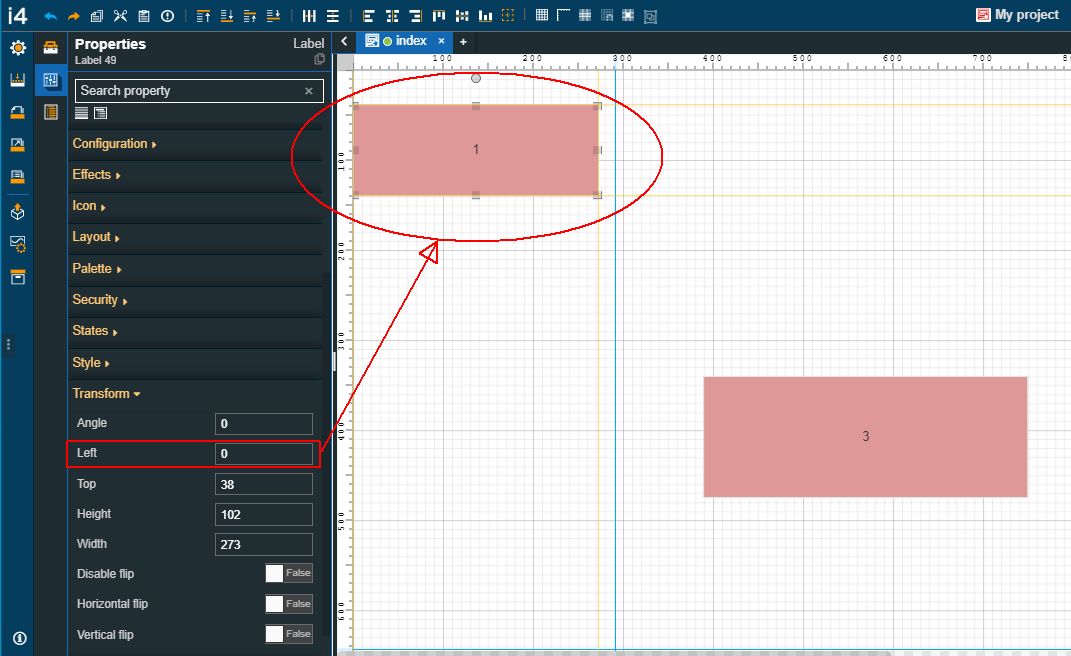Toggle the Disable flip switch
This screenshot has height=656, width=1071.
coord(289,573)
